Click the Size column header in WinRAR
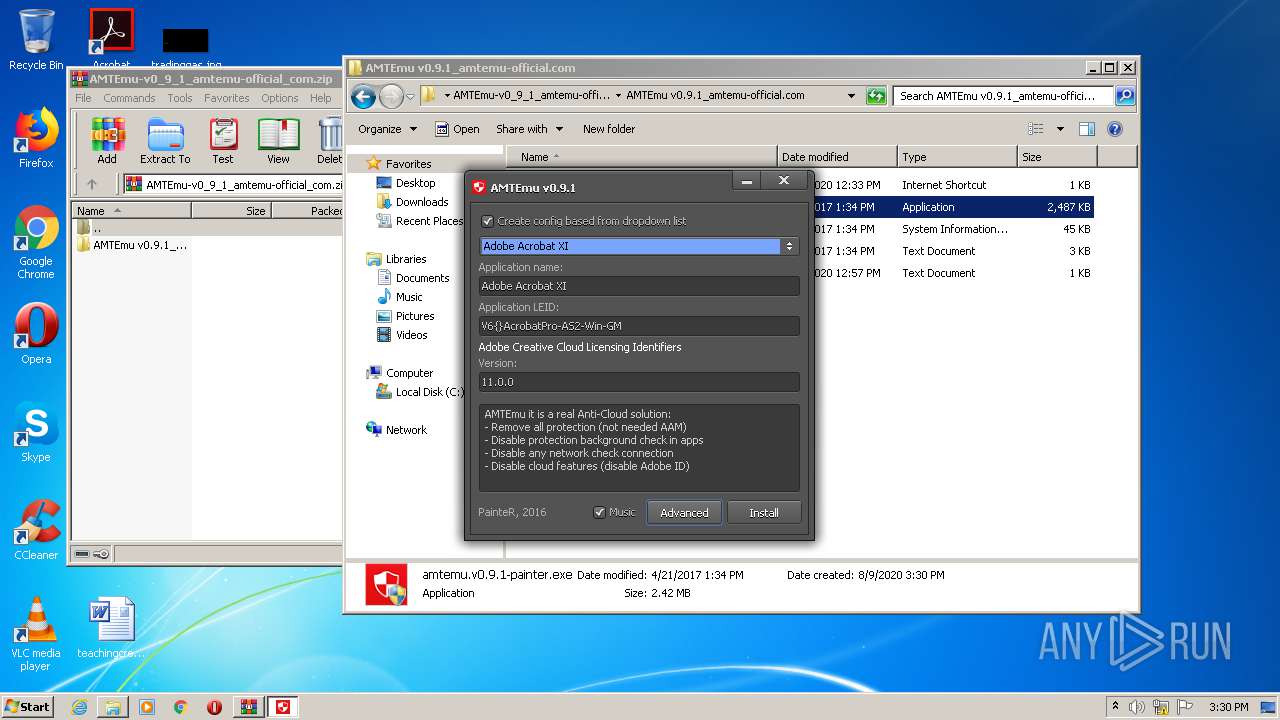The width and height of the screenshot is (1280, 720). tap(231, 210)
